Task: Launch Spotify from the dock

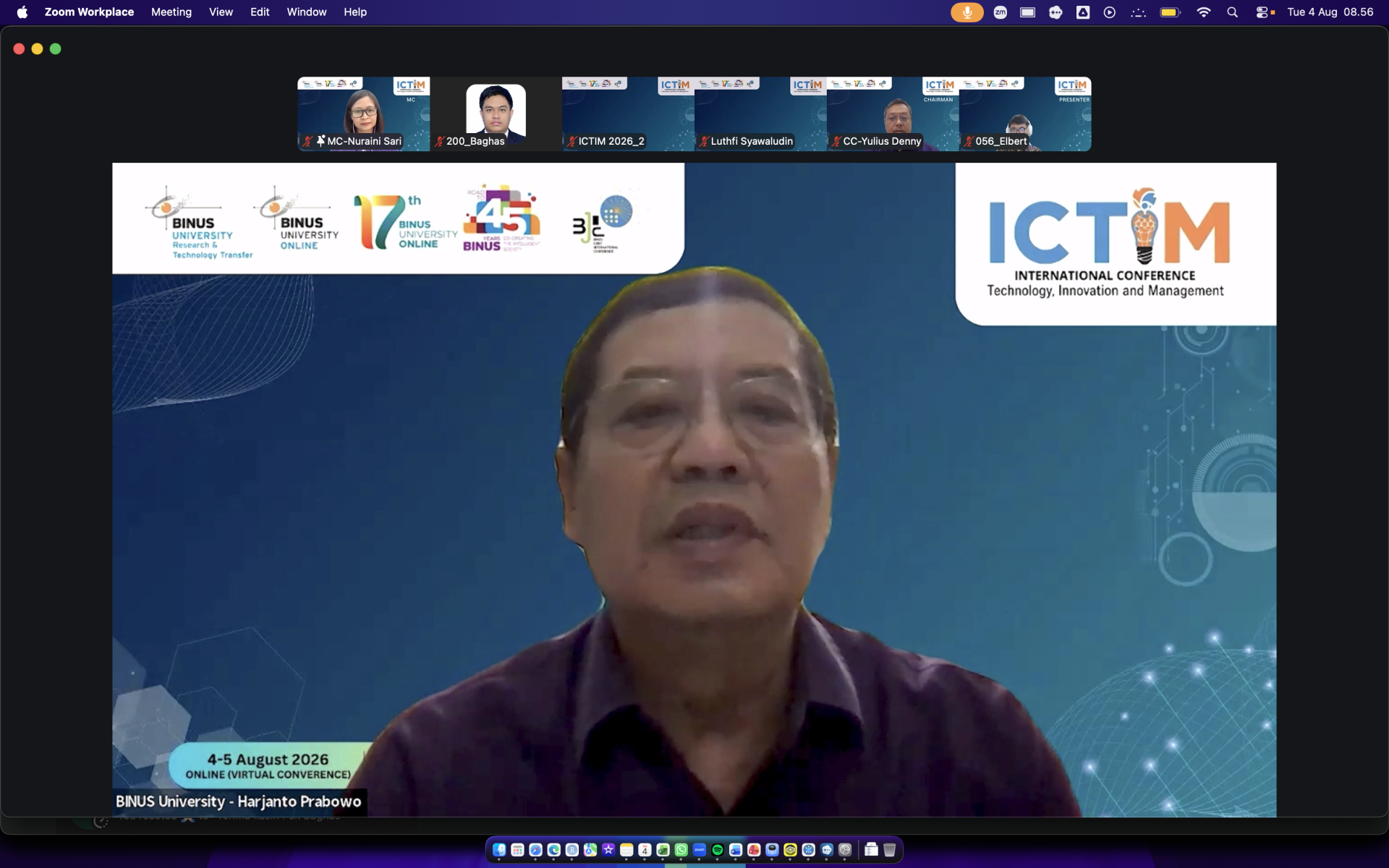Action: (717, 850)
